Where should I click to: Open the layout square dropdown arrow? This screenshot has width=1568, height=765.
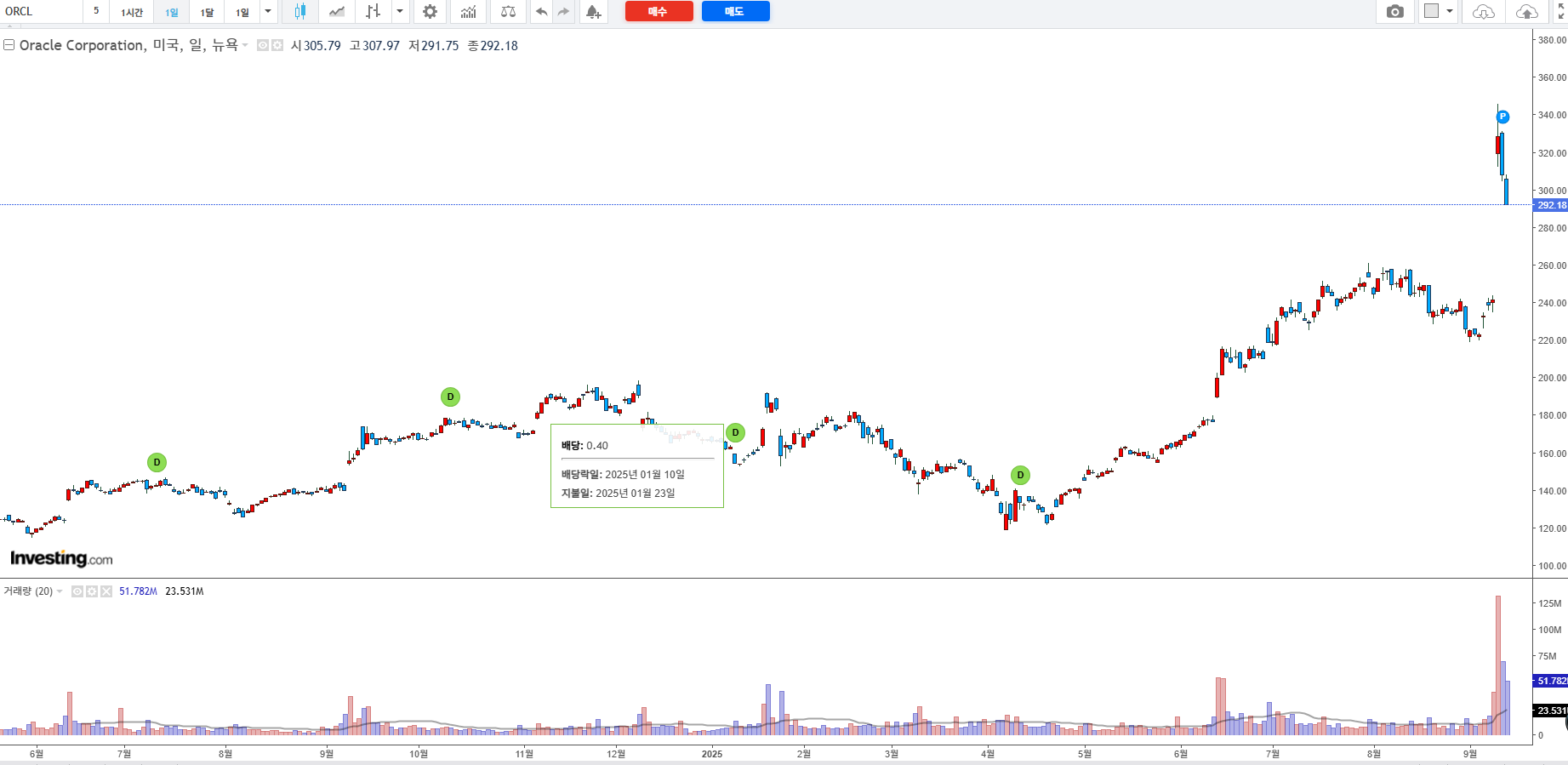[x=1450, y=12]
